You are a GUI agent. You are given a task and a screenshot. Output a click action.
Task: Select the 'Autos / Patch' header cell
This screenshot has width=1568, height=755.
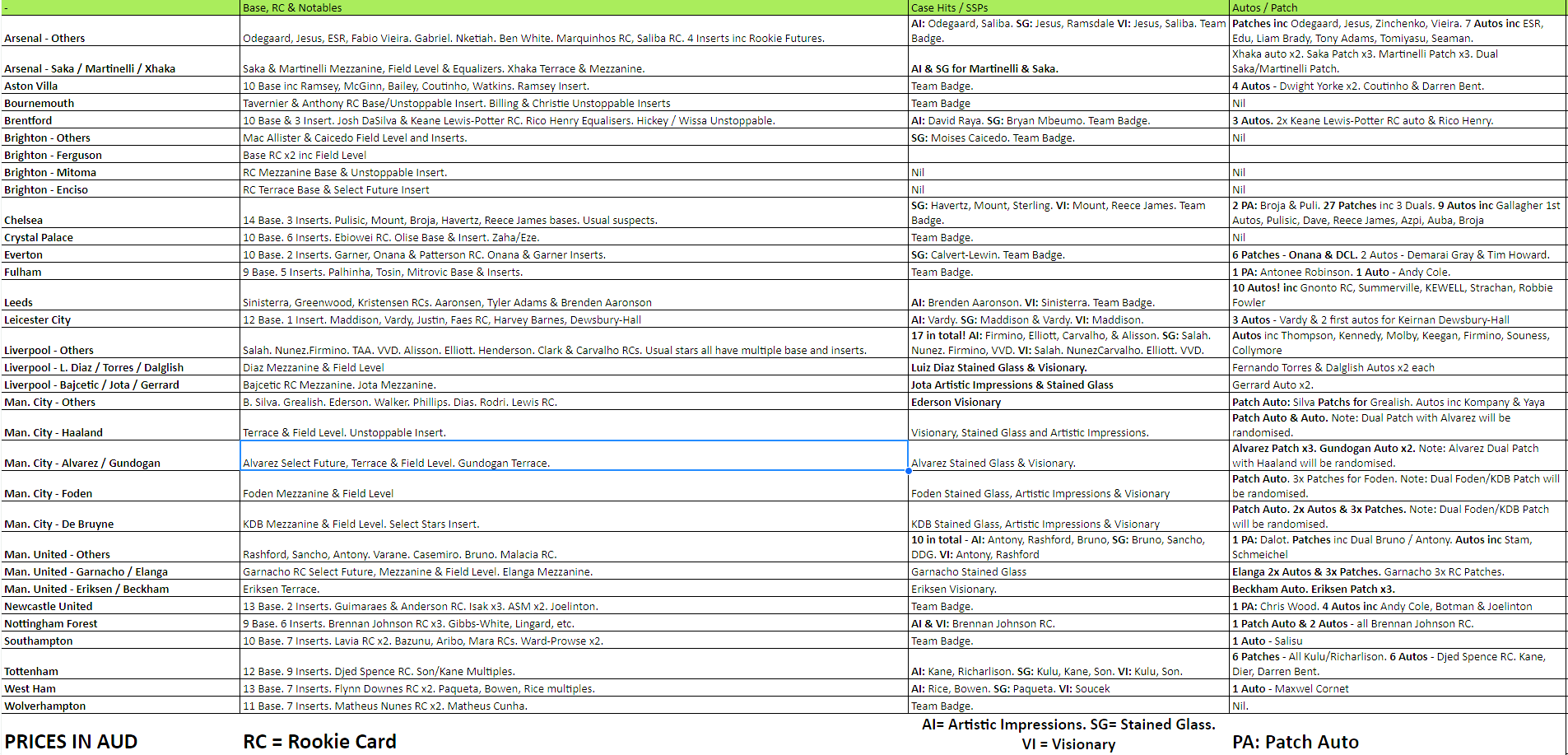point(1398,7)
